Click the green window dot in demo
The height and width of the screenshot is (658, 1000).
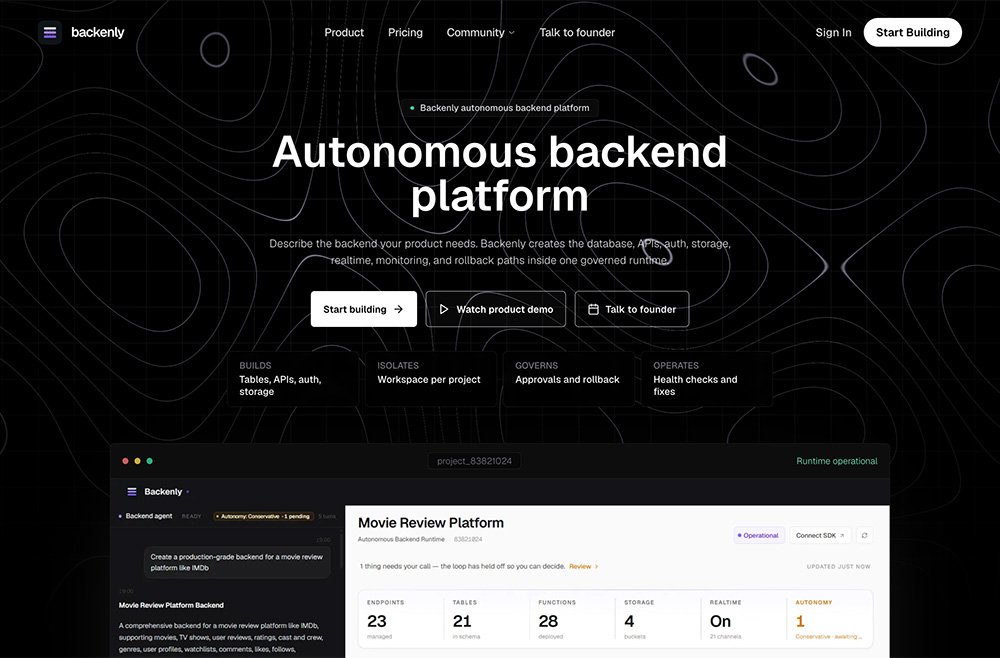pyautogui.click(x=149, y=461)
